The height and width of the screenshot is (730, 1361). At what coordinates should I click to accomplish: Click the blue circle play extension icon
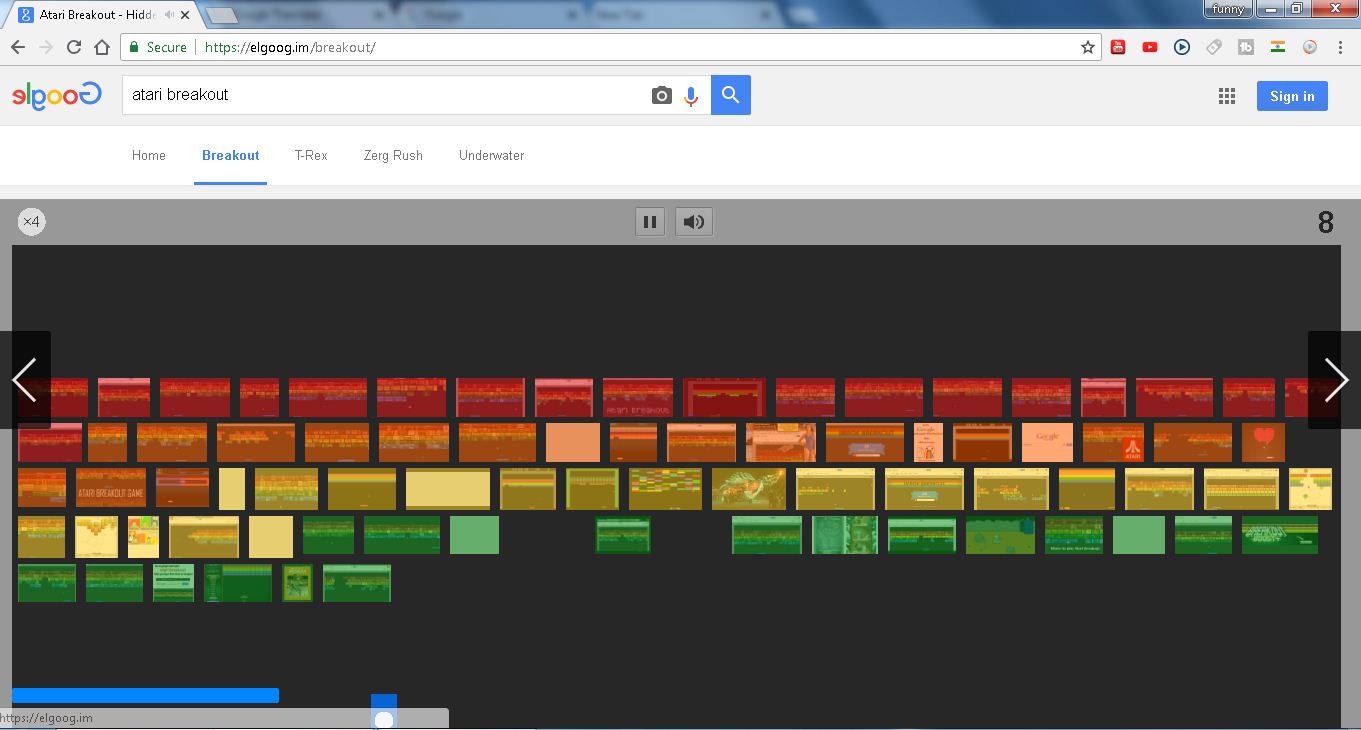(1182, 47)
